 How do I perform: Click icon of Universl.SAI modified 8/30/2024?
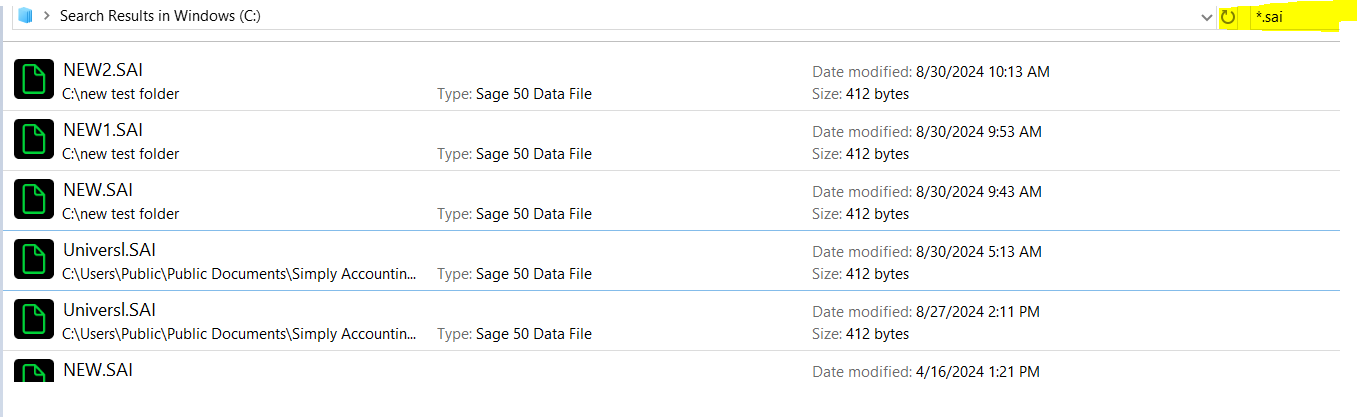(34, 260)
